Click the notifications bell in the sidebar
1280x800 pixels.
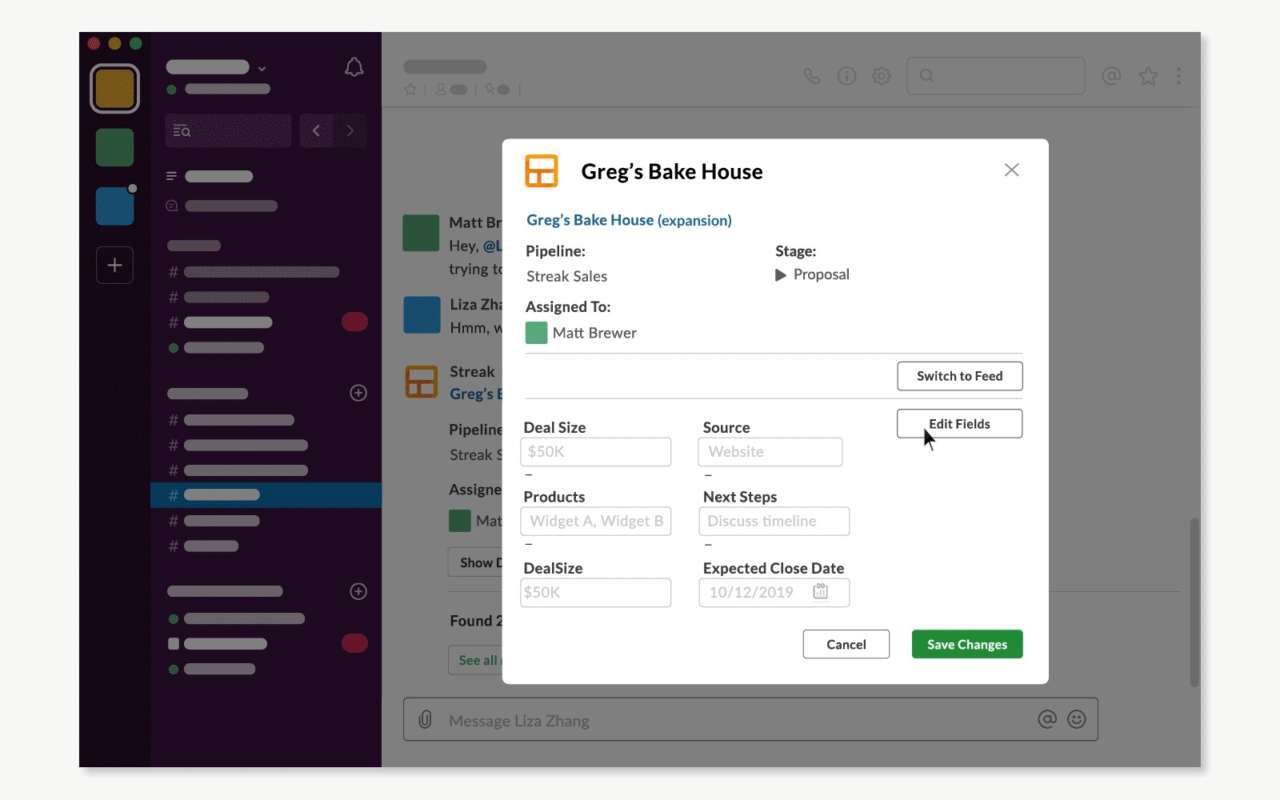(x=354, y=67)
